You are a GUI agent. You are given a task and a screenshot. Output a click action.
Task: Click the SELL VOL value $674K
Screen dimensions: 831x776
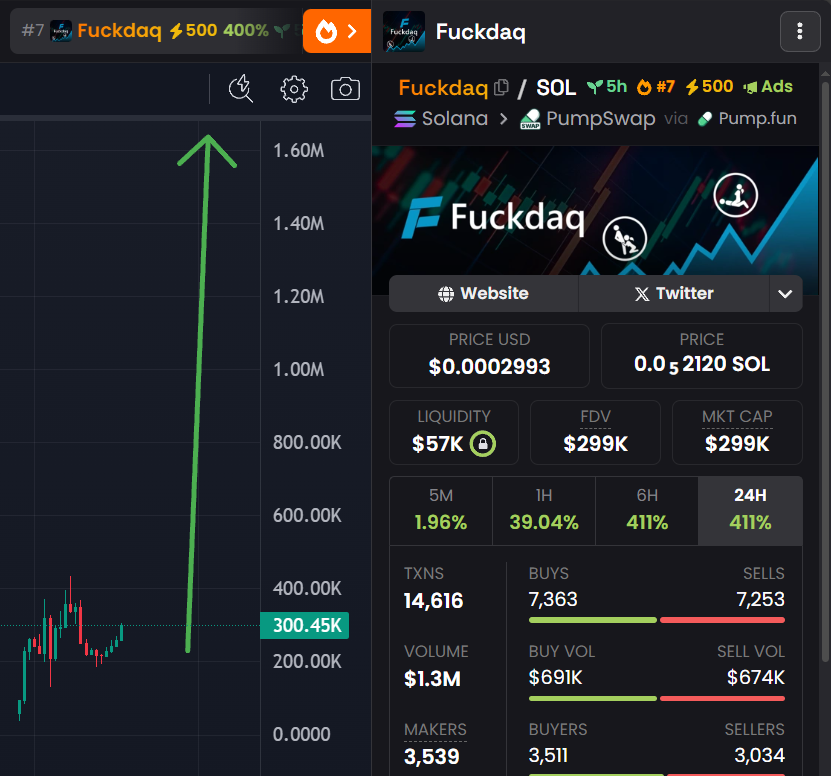pyautogui.click(x=756, y=677)
